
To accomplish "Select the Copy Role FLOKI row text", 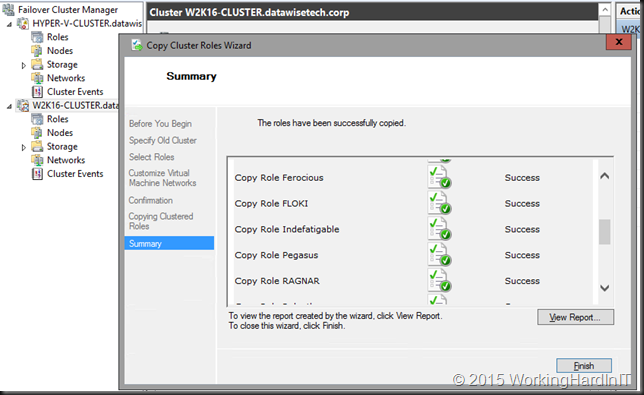I will point(271,203).
